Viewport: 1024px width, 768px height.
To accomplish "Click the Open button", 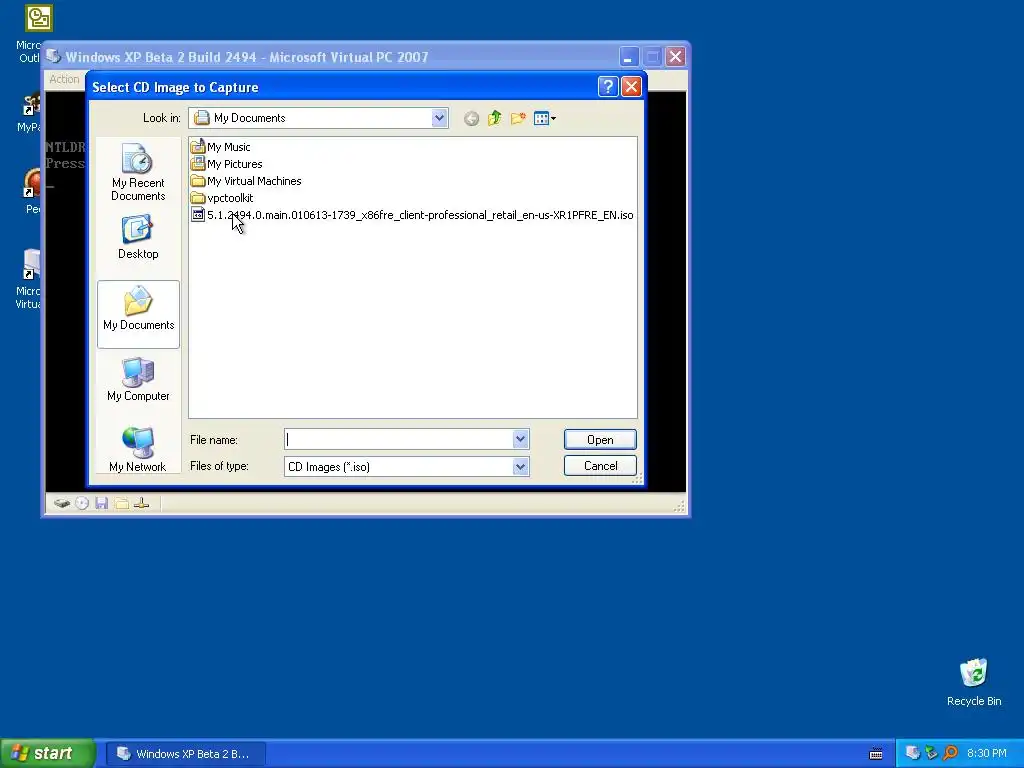I will click(600, 440).
